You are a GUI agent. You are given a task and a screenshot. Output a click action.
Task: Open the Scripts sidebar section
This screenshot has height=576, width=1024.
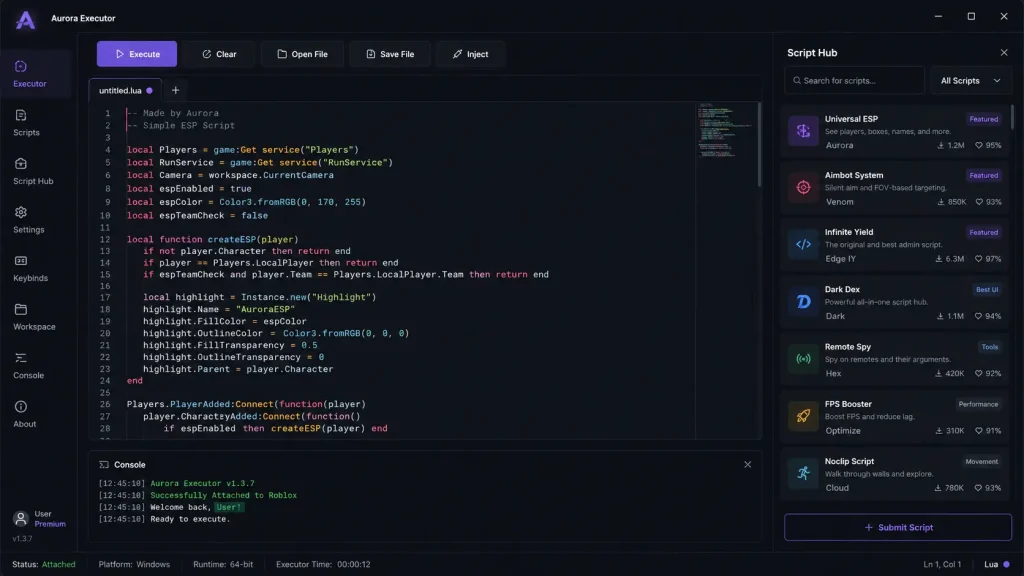click(x=26, y=123)
